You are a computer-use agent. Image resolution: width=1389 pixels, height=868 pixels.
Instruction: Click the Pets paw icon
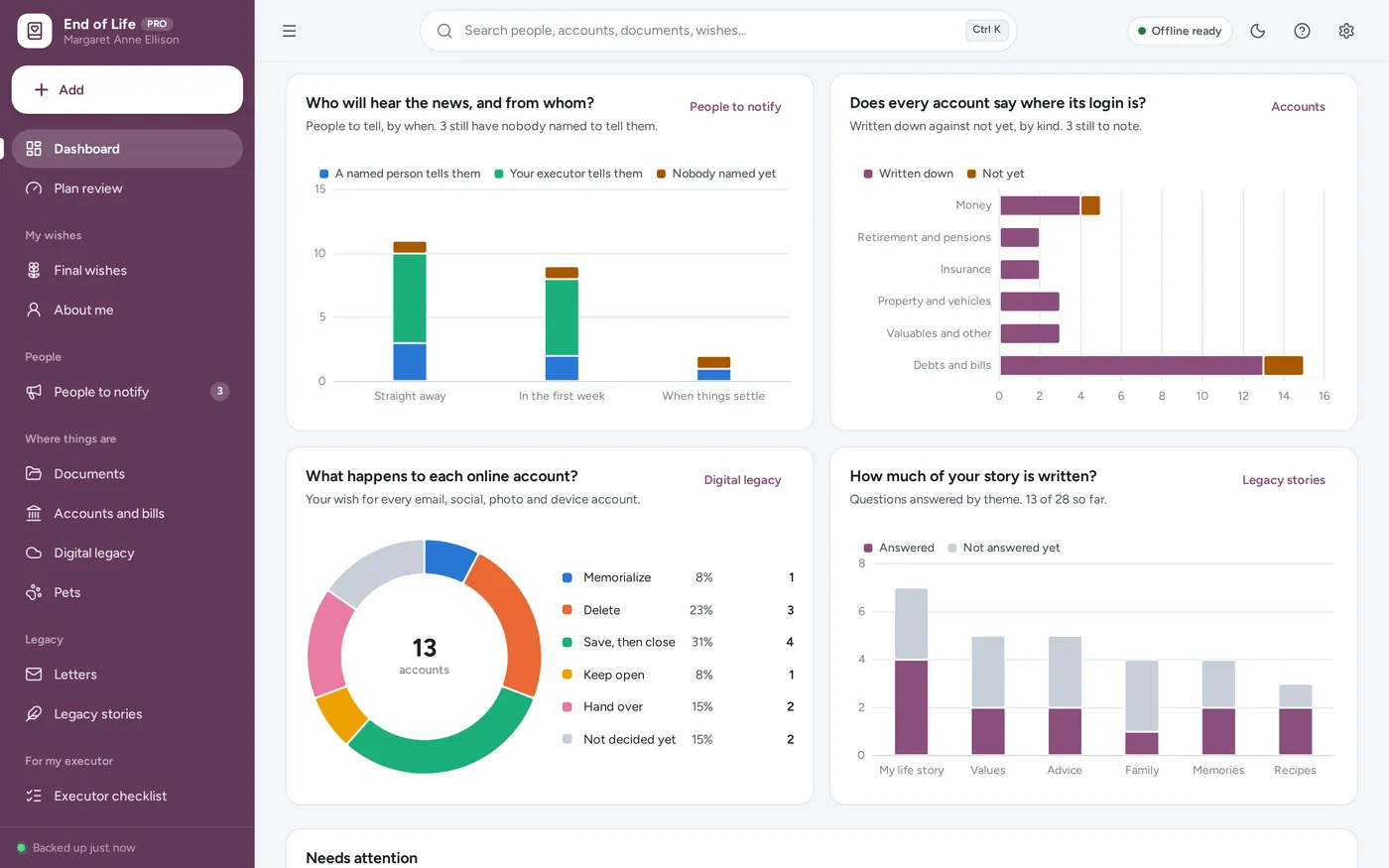point(34,592)
